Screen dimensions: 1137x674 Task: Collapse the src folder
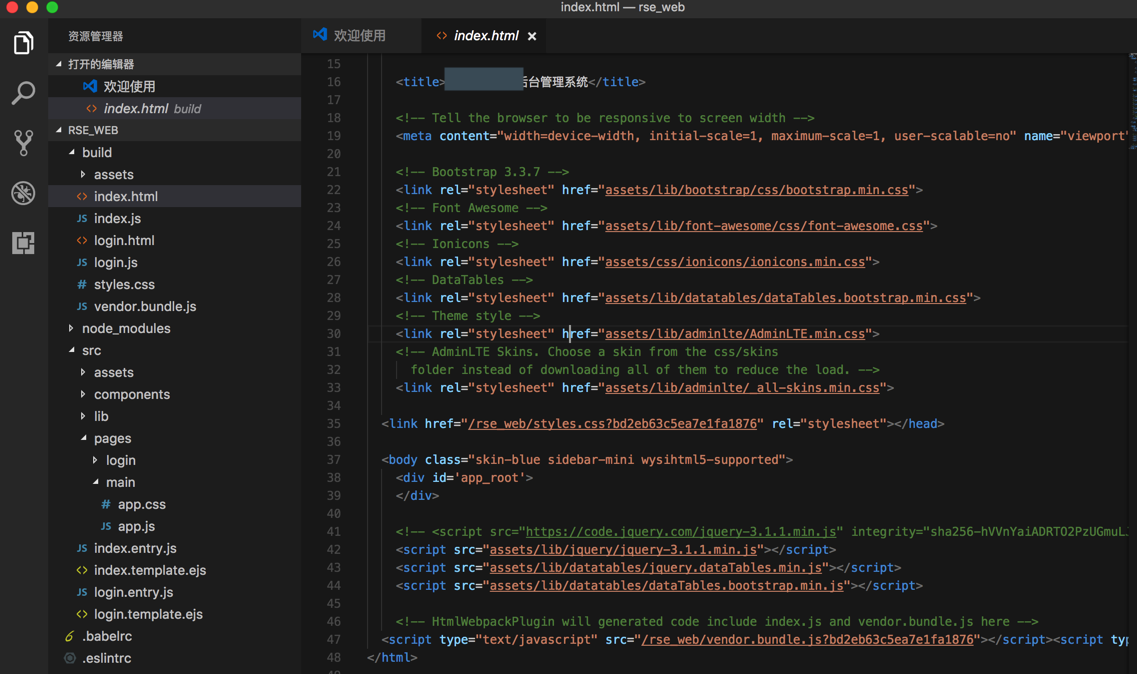click(x=91, y=350)
